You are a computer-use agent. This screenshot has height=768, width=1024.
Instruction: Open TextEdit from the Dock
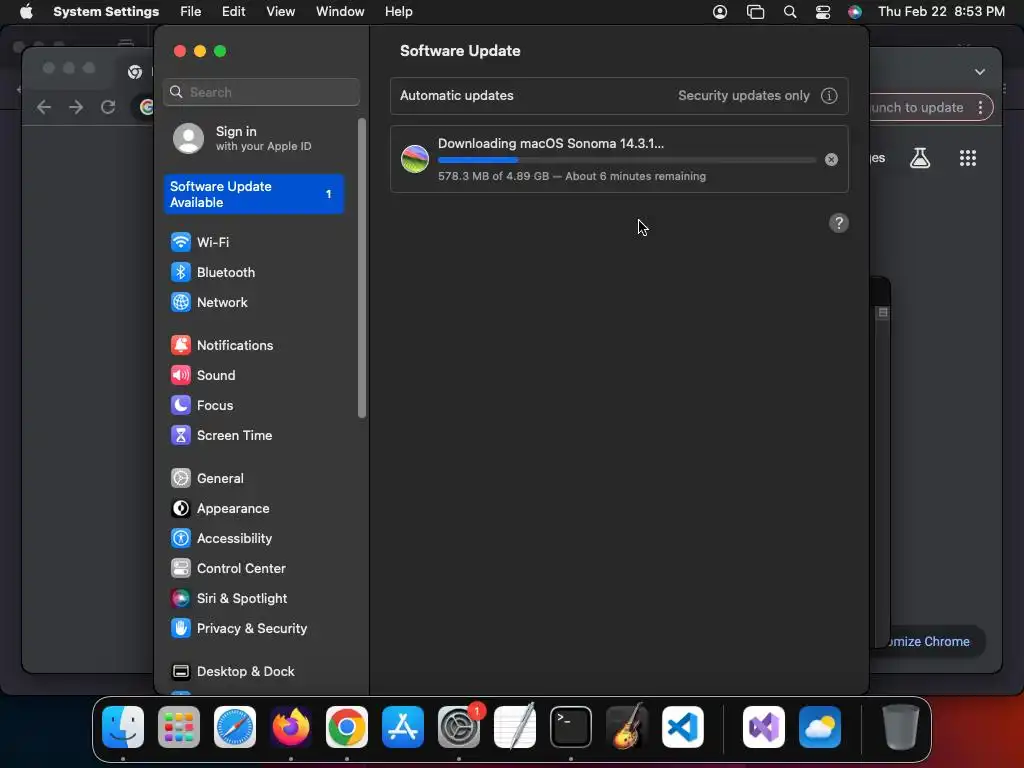pyautogui.click(x=515, y=727)
